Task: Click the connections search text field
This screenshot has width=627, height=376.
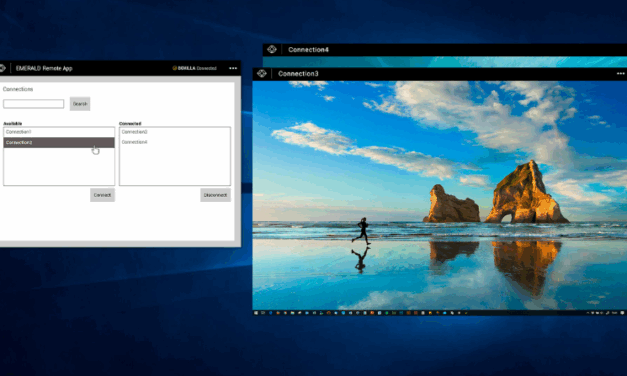Action: pos(34,104)
